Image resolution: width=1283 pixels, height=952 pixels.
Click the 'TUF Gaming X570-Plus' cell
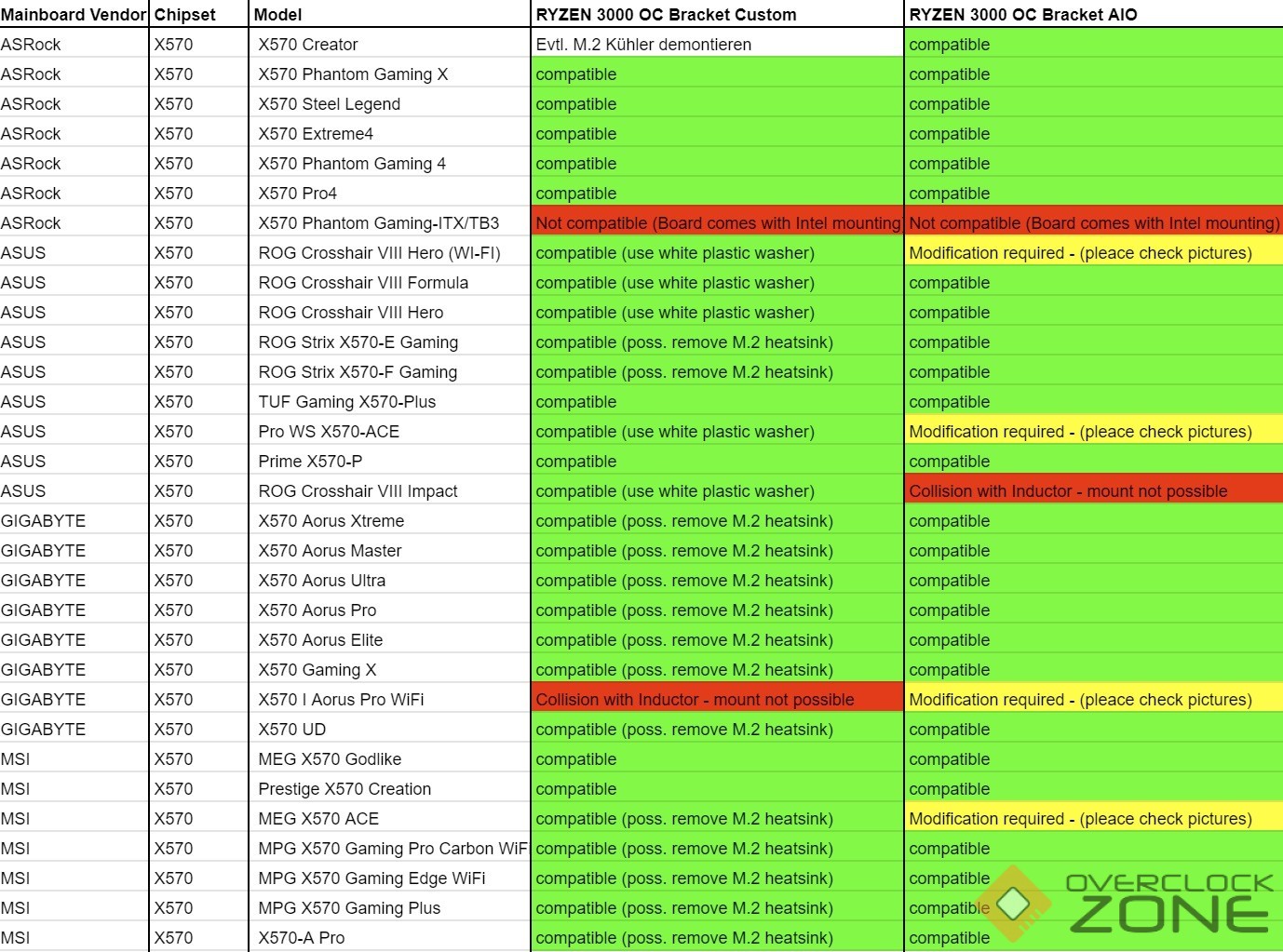point(389,401)
